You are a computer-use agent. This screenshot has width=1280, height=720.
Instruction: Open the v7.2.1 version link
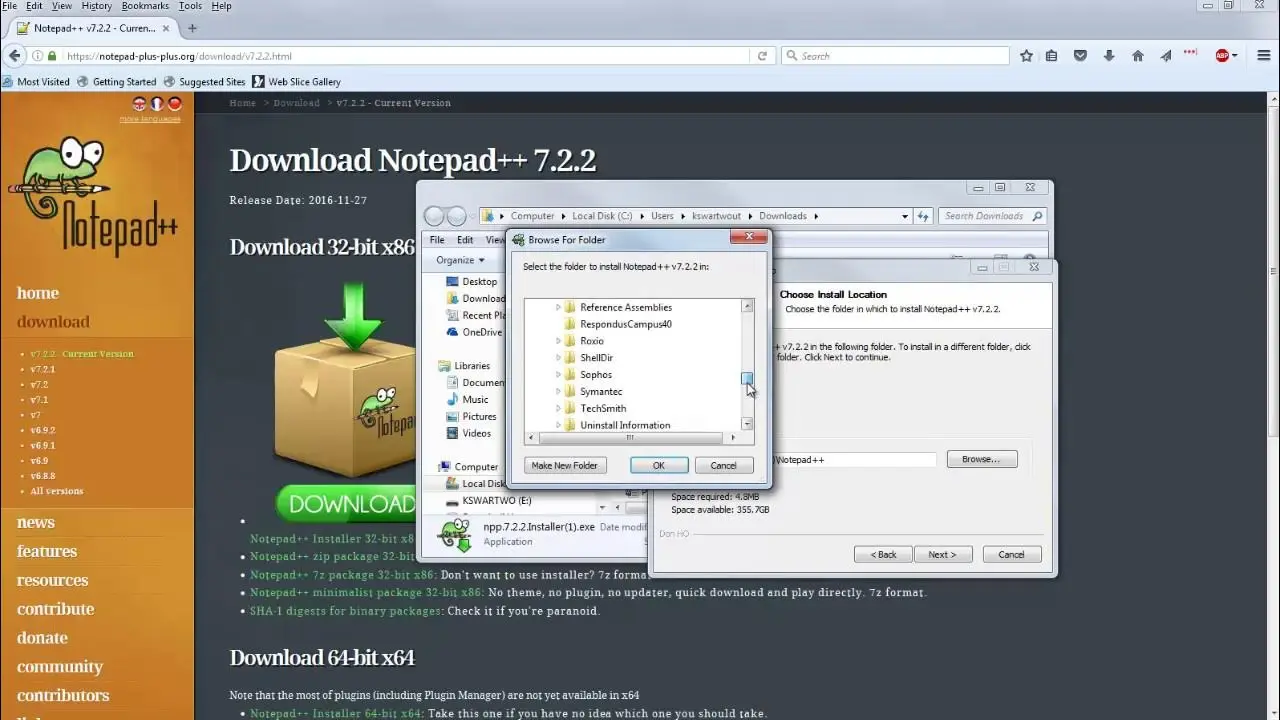click(43, 369)
